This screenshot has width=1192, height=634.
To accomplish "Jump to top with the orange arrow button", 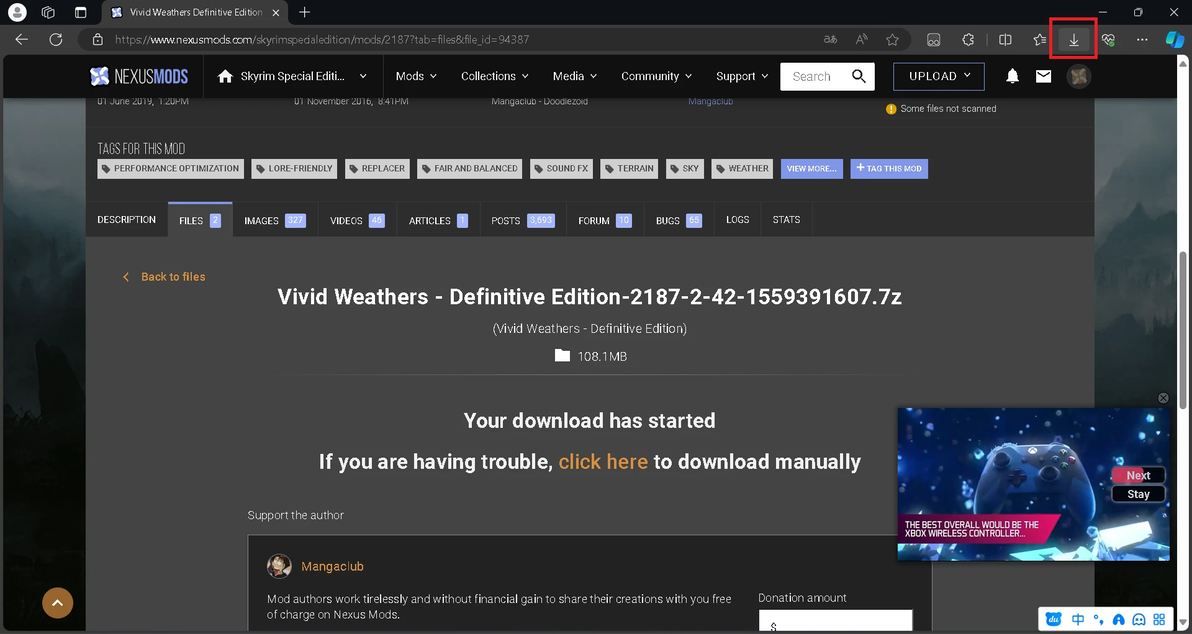I will tap(58, 603).
